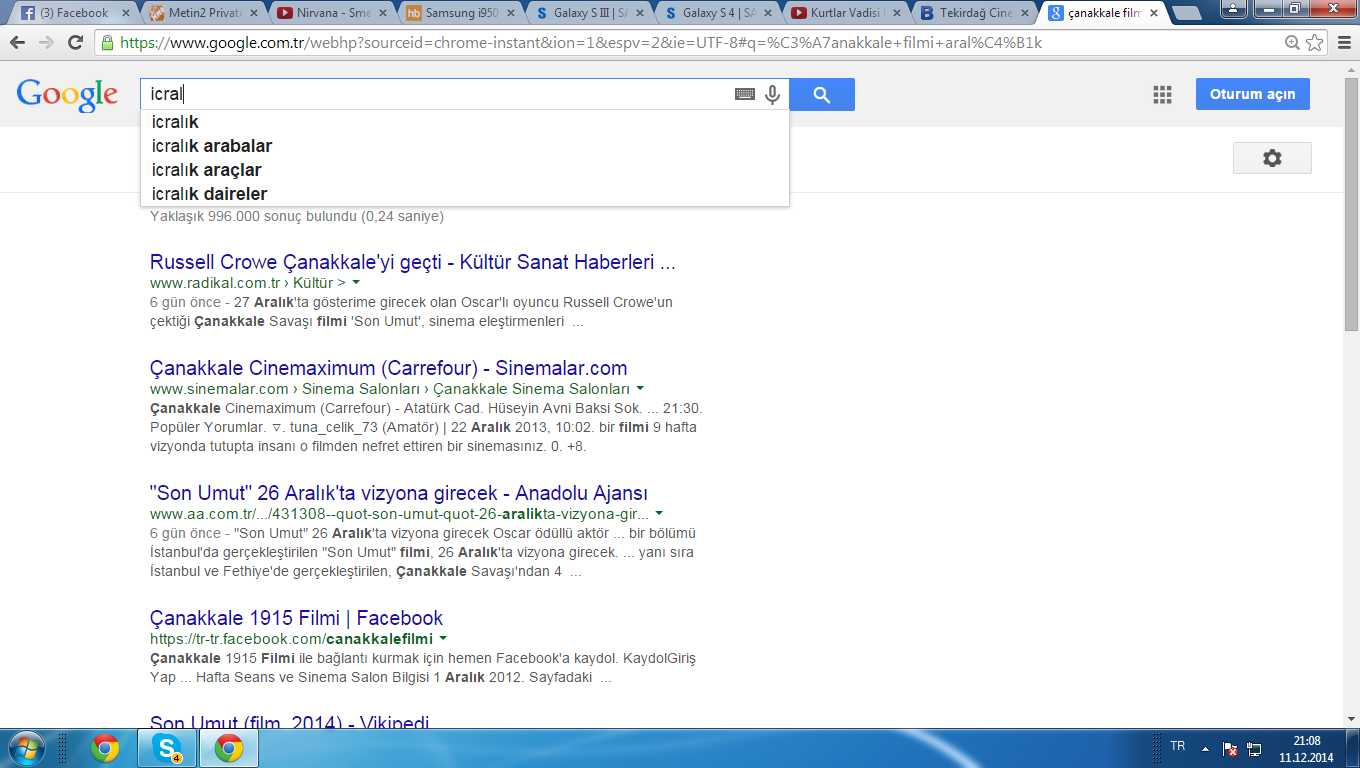Click the vertical page scrollbar thumb
The height and width of the screenshot is (768, 1360).
click(1351, 205)
